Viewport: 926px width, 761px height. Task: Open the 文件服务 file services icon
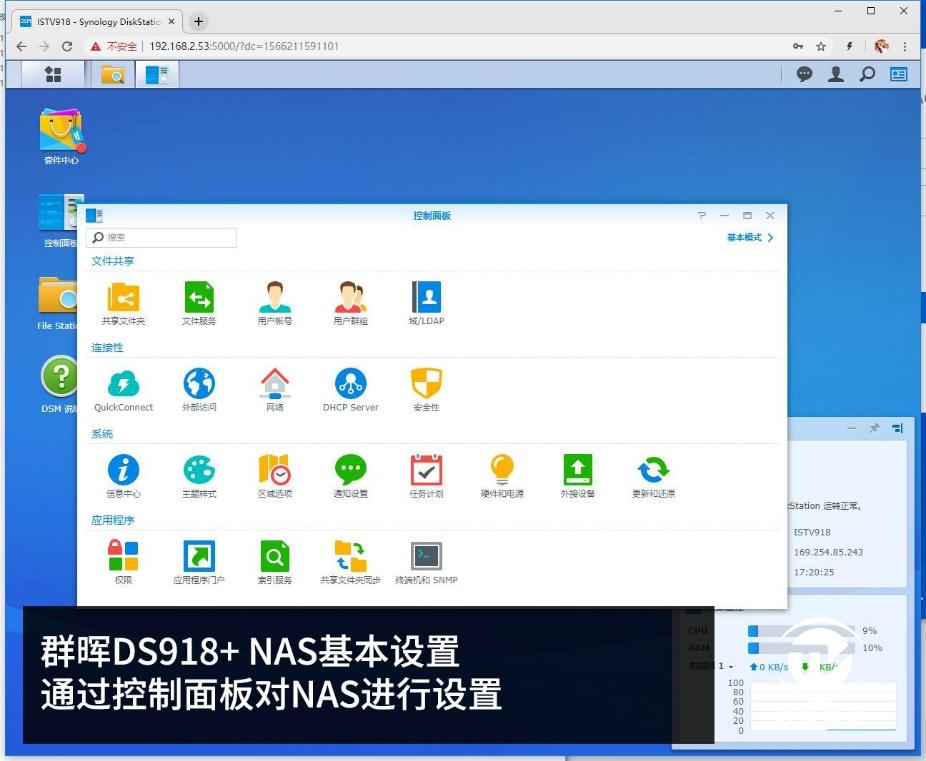[199, 303]
